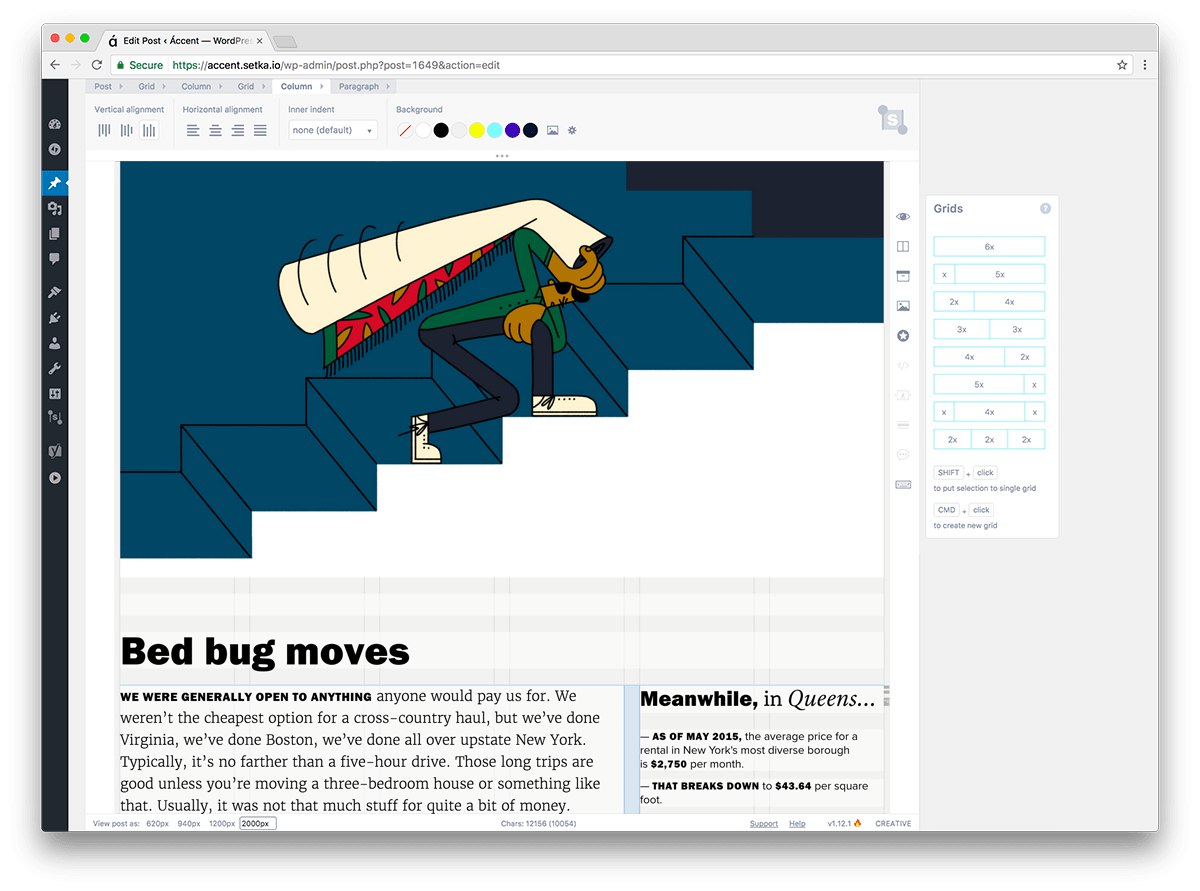Reload the page in Chrome
This screenshot has width=1200, height=891.
click(x=97, y=65)
